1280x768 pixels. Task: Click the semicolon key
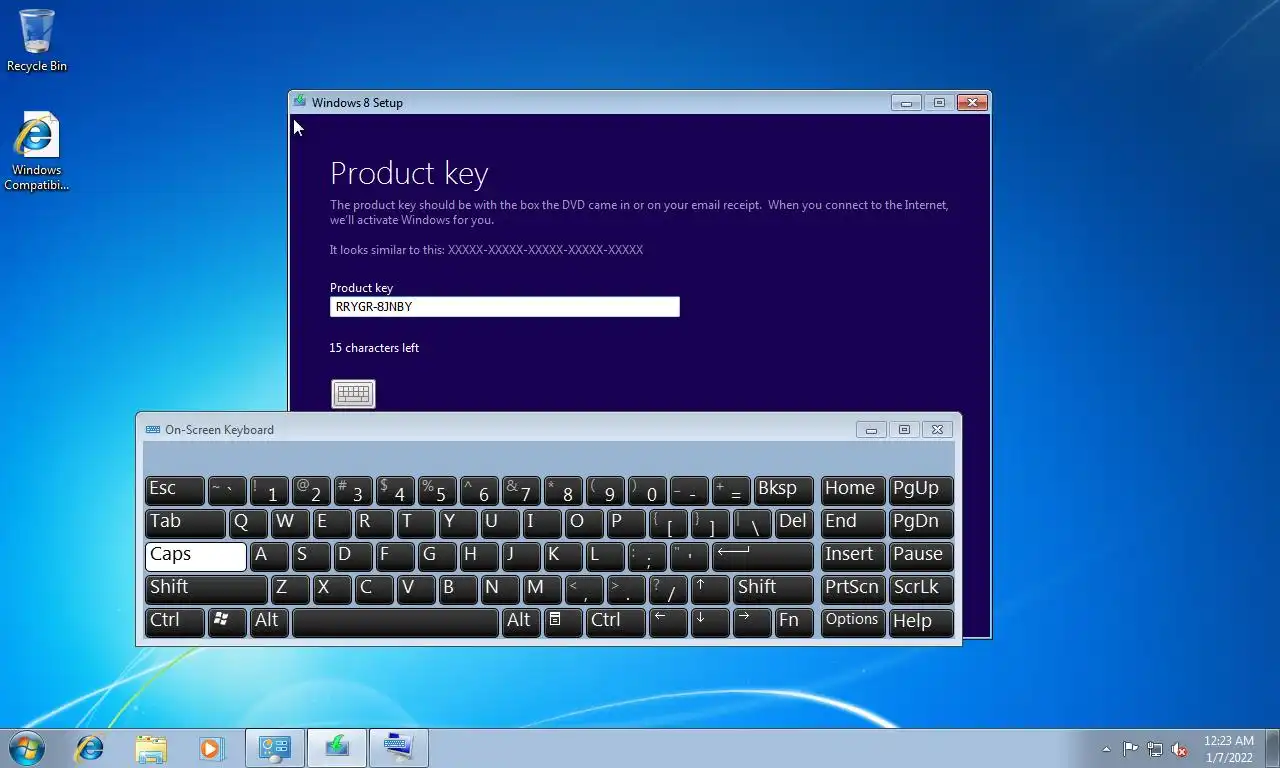coord(647,556)
